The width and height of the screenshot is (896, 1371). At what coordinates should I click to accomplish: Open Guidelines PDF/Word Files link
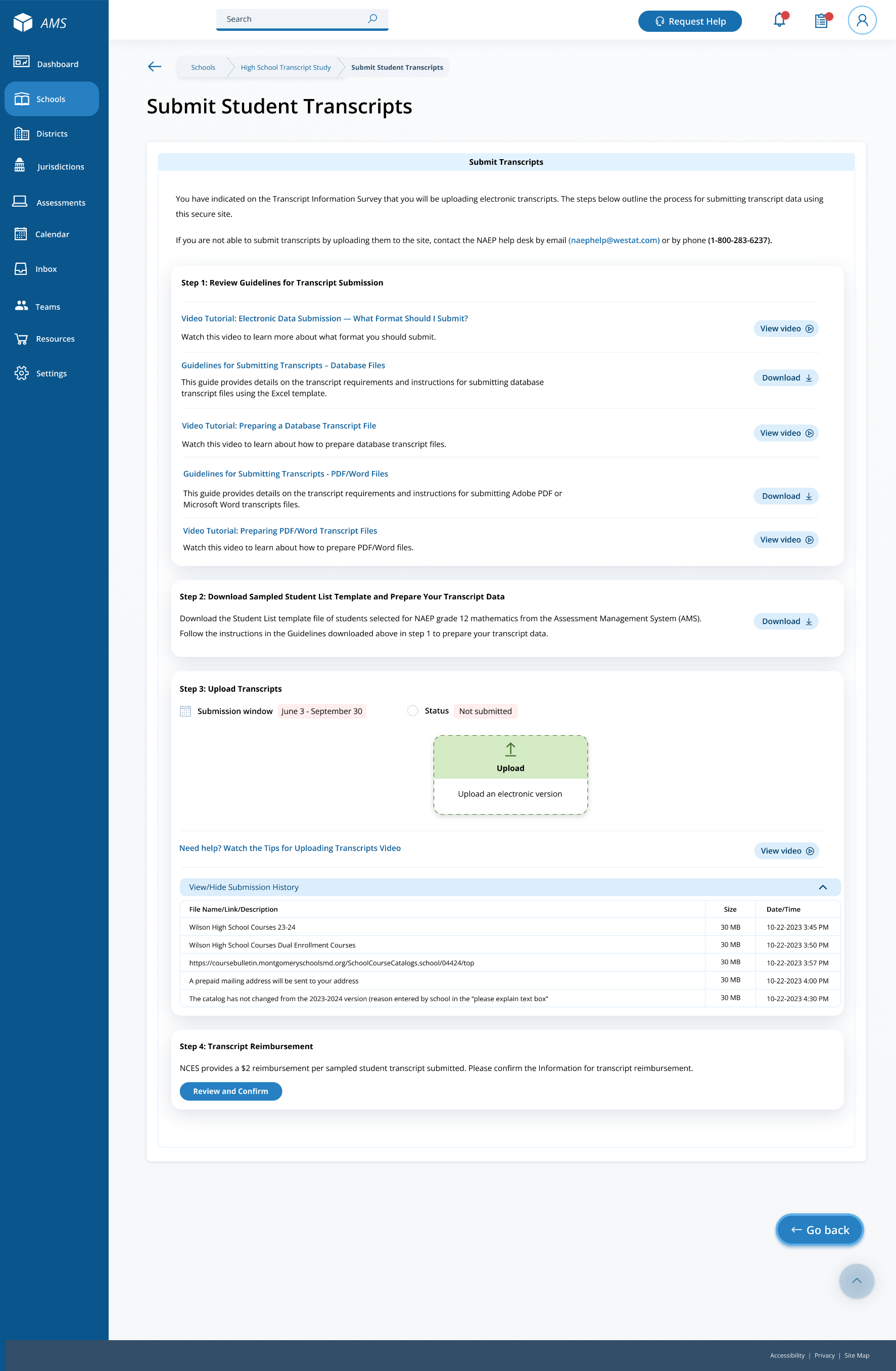[x=286, y=474]
